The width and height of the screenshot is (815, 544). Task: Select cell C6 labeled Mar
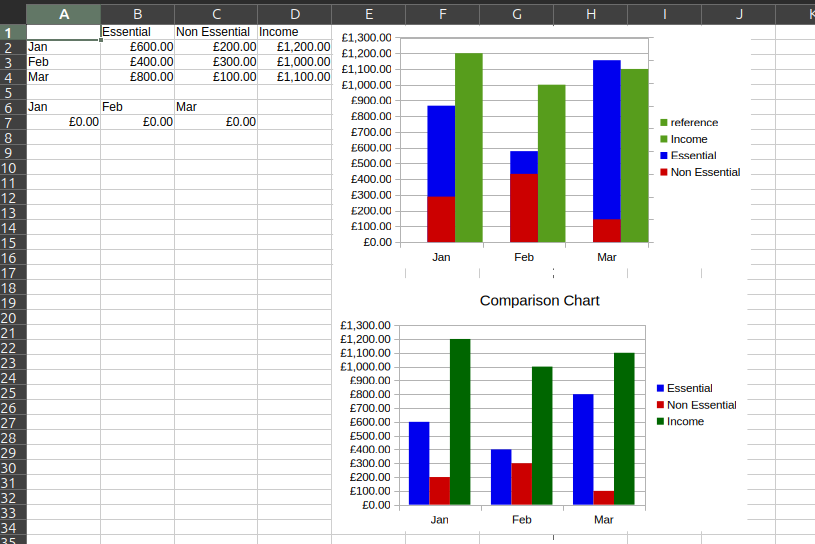point(215,107)
